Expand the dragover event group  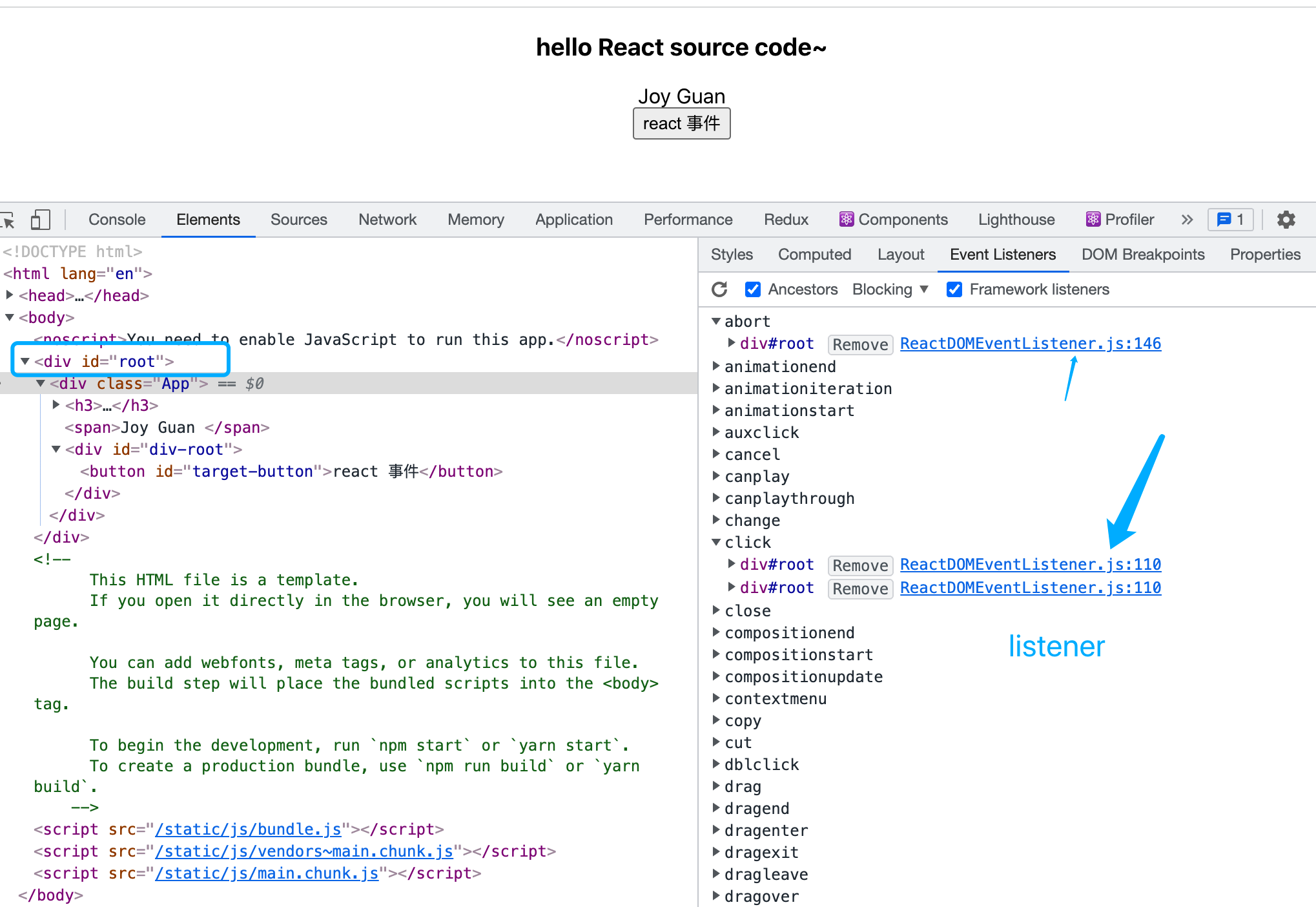(716, 896)
